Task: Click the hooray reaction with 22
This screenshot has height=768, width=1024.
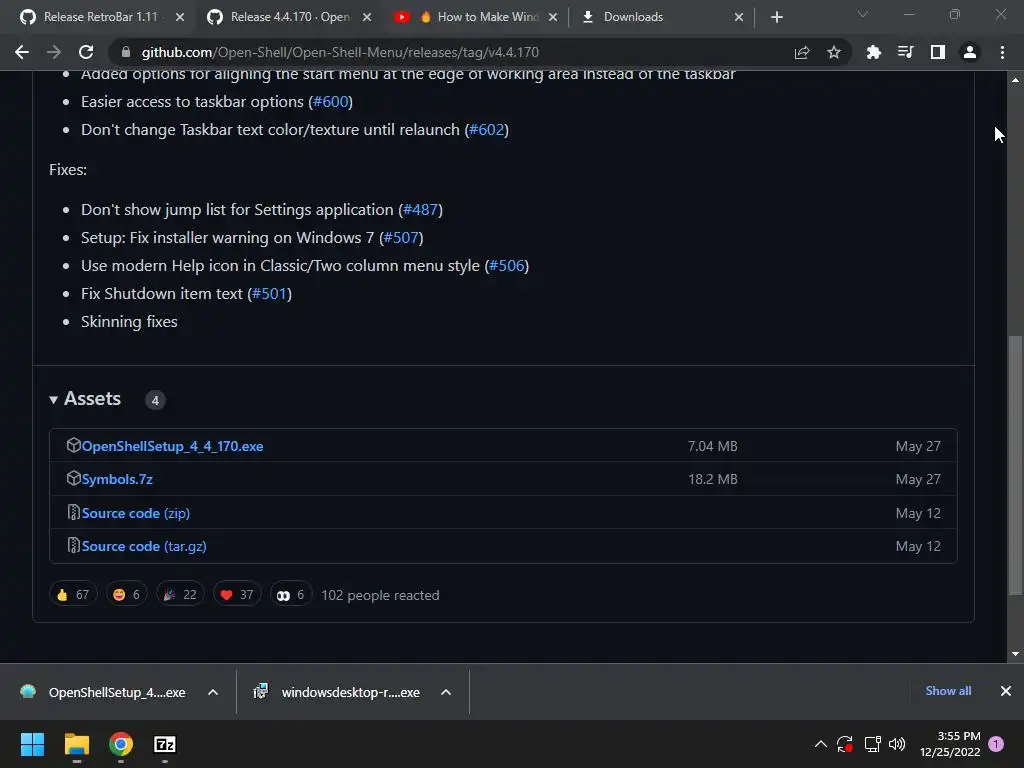Action: tap(180, 594)
